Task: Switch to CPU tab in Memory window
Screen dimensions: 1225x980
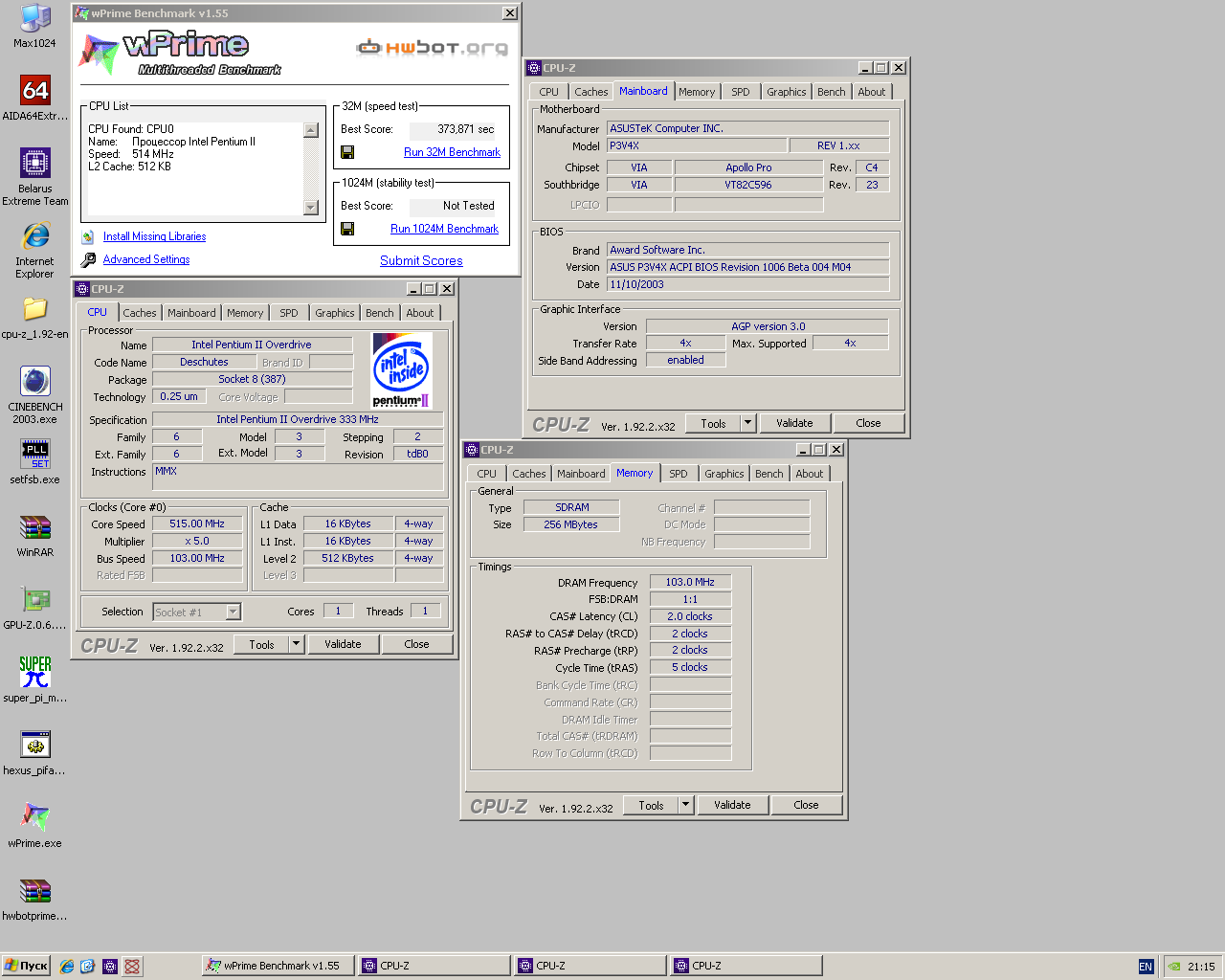Action: pyautogui.click(x=487, y=474)
